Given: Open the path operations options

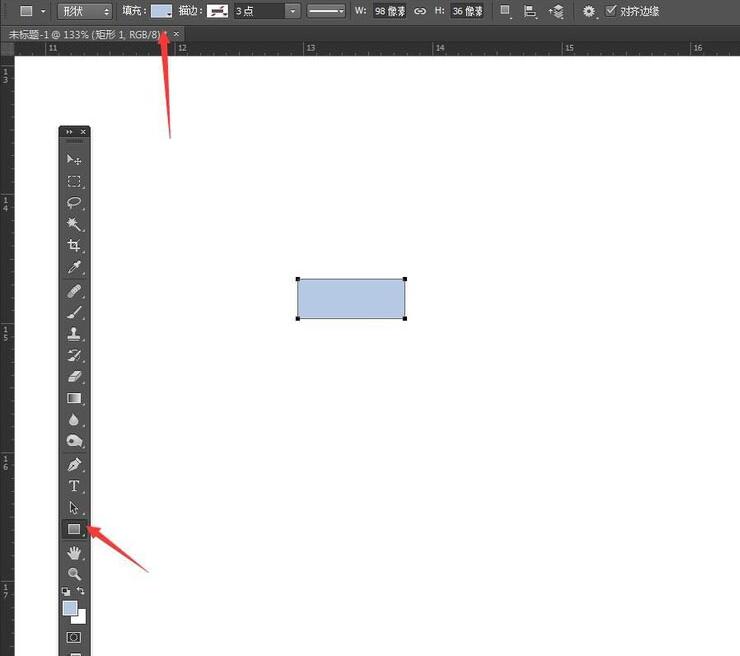Looking at the screenshot, I should pyautogui.click(x=505, y=10).
